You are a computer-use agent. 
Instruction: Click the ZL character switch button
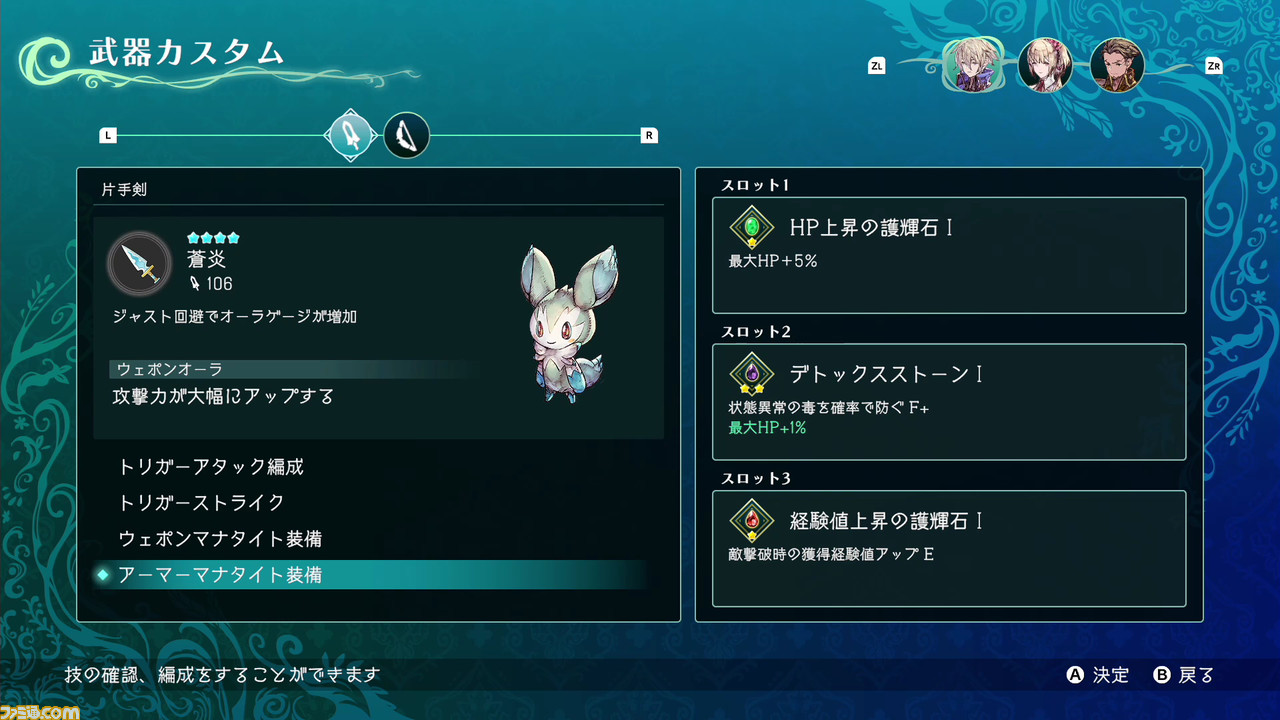[877, 66]
